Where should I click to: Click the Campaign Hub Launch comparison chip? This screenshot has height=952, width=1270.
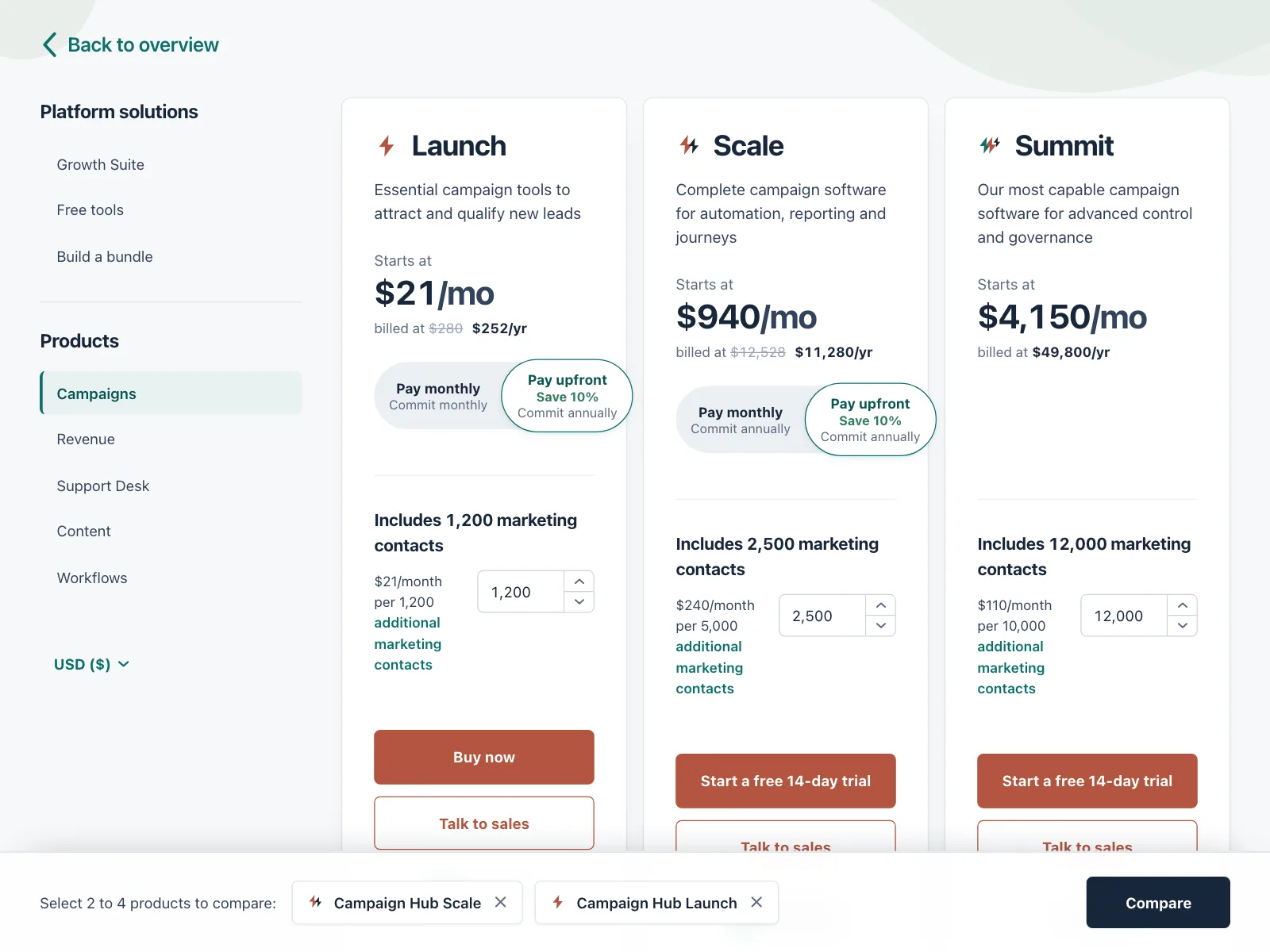[656, 903]
